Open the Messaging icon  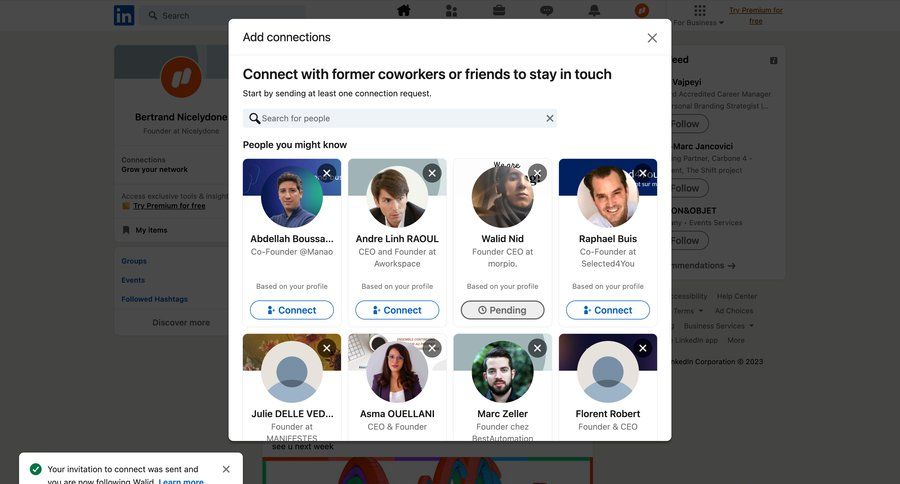(x=547, y=11)
